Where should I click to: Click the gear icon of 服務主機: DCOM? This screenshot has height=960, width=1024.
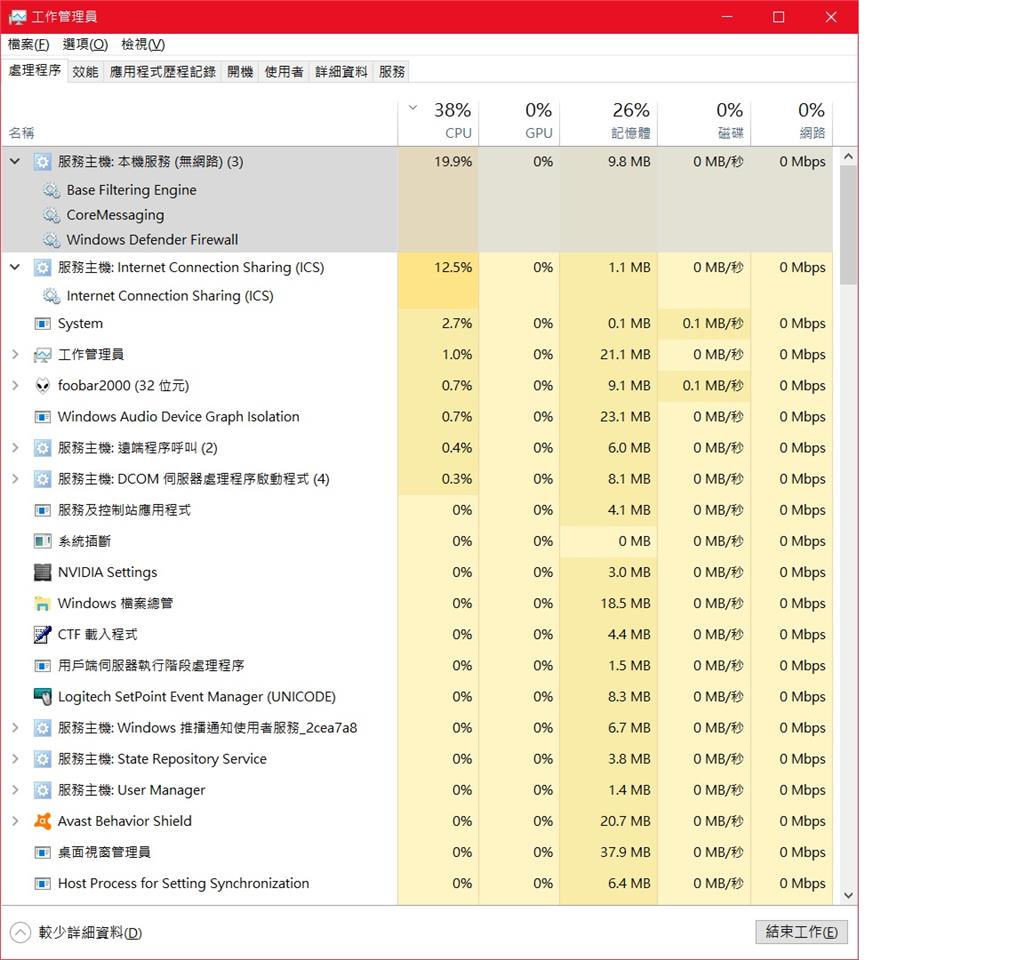coord(42,479)
